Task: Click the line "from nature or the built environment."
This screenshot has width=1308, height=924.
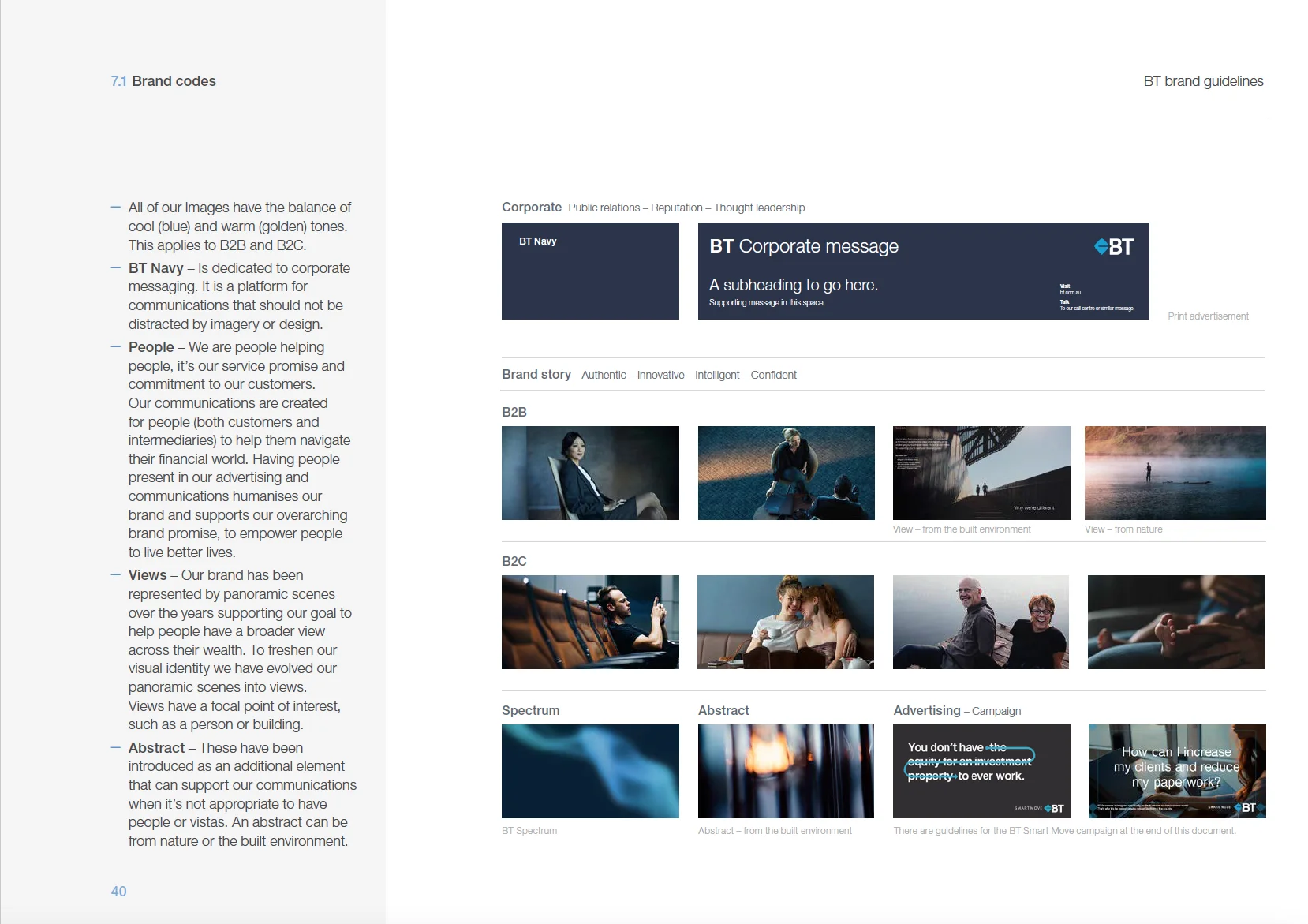Action: click(x=238, y=841)
